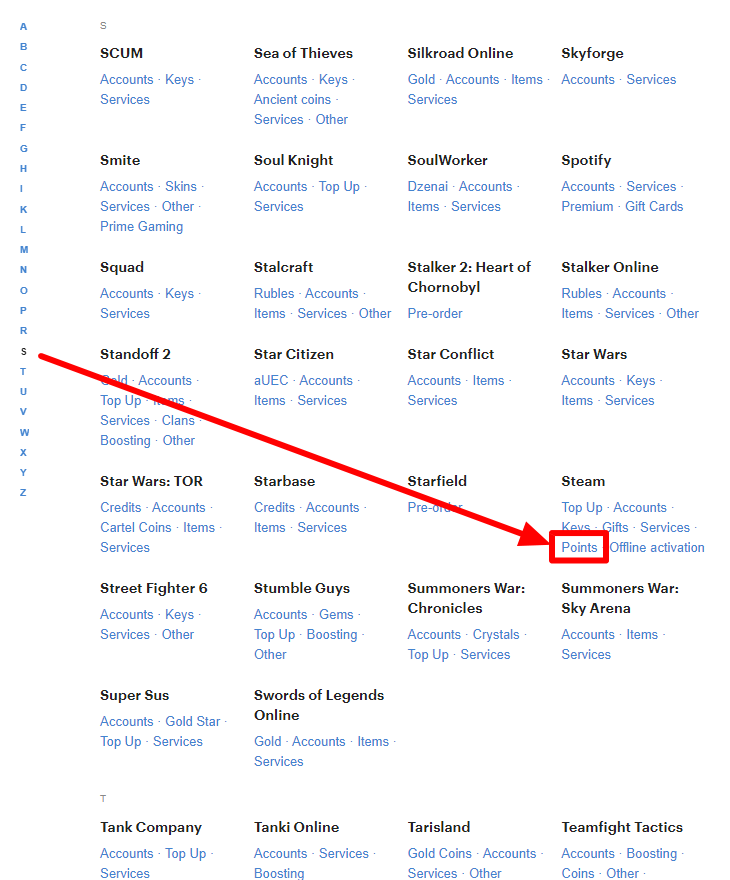
Task: Open Services link under Skyforge
Action: coord(651,80)
